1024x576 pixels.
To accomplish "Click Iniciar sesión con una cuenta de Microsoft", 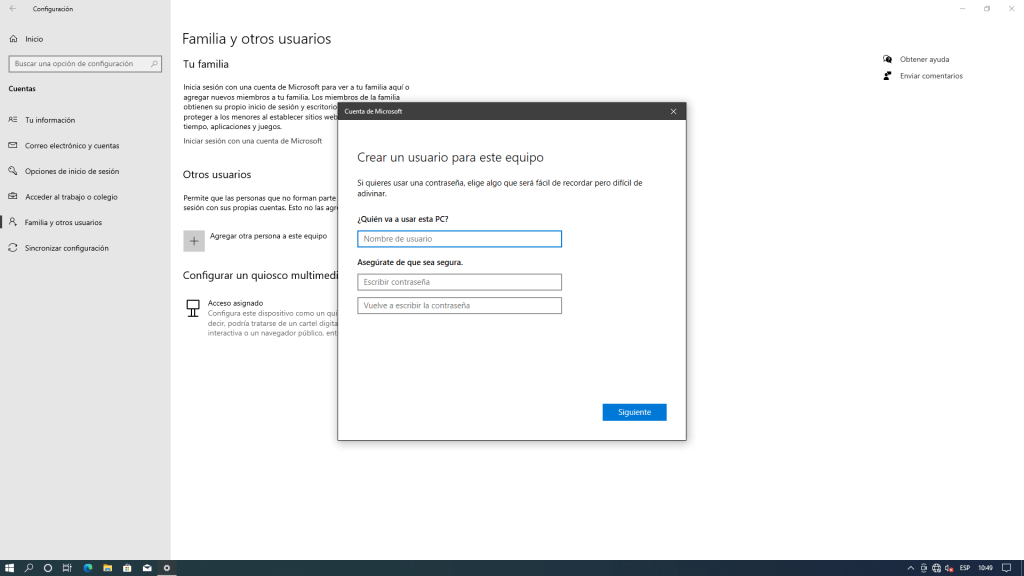I will coord(252,141).
